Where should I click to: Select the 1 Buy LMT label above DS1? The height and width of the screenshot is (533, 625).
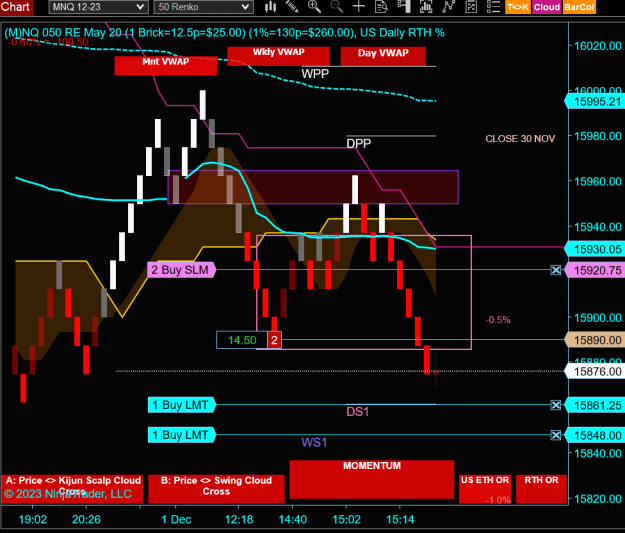pos(181,405)
